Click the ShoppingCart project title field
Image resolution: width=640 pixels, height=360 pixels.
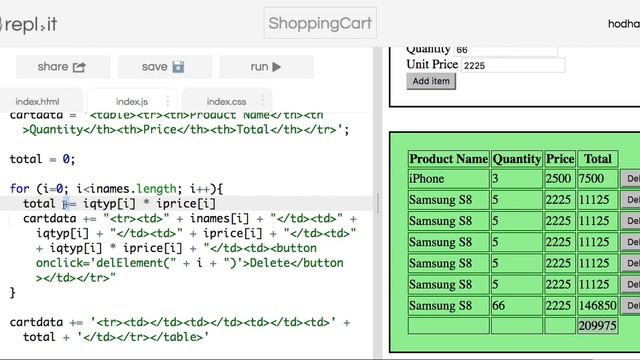point(320,23)
